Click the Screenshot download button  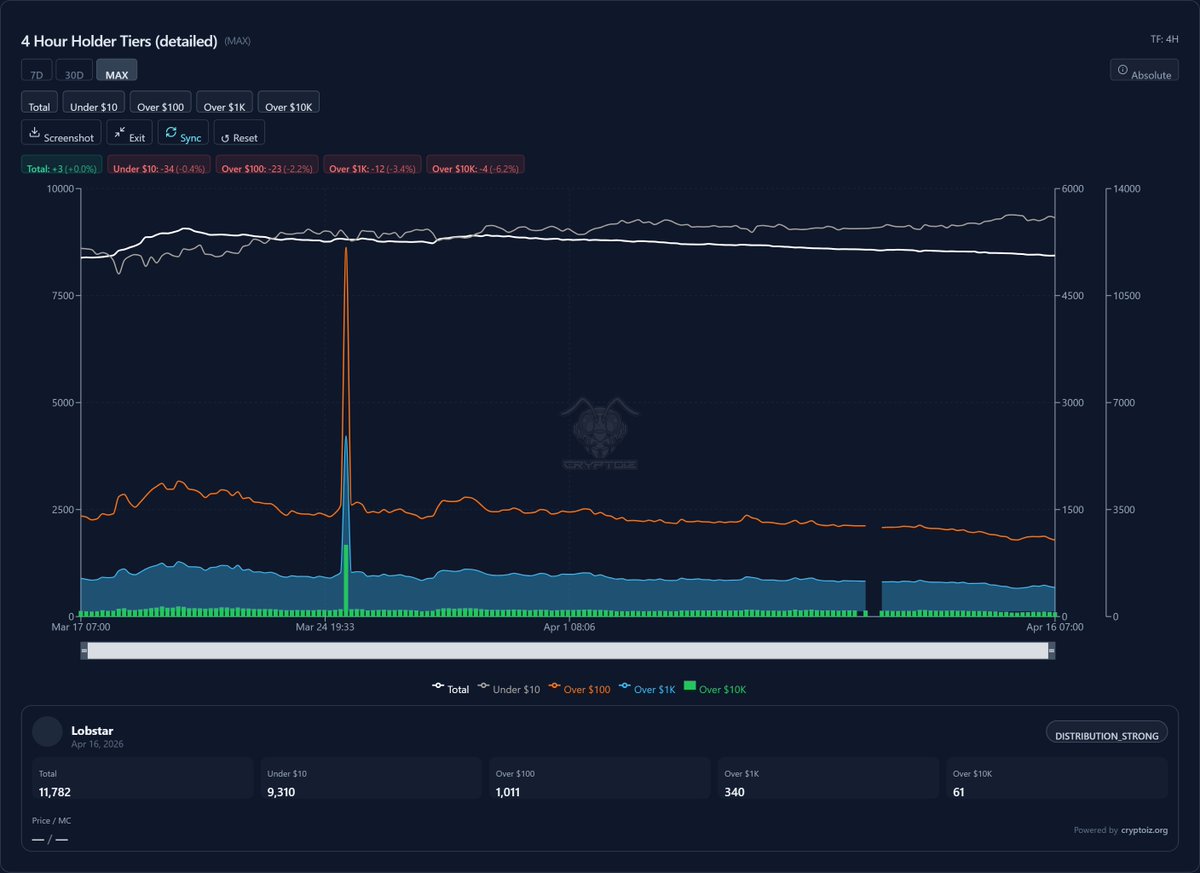point(61,133)
